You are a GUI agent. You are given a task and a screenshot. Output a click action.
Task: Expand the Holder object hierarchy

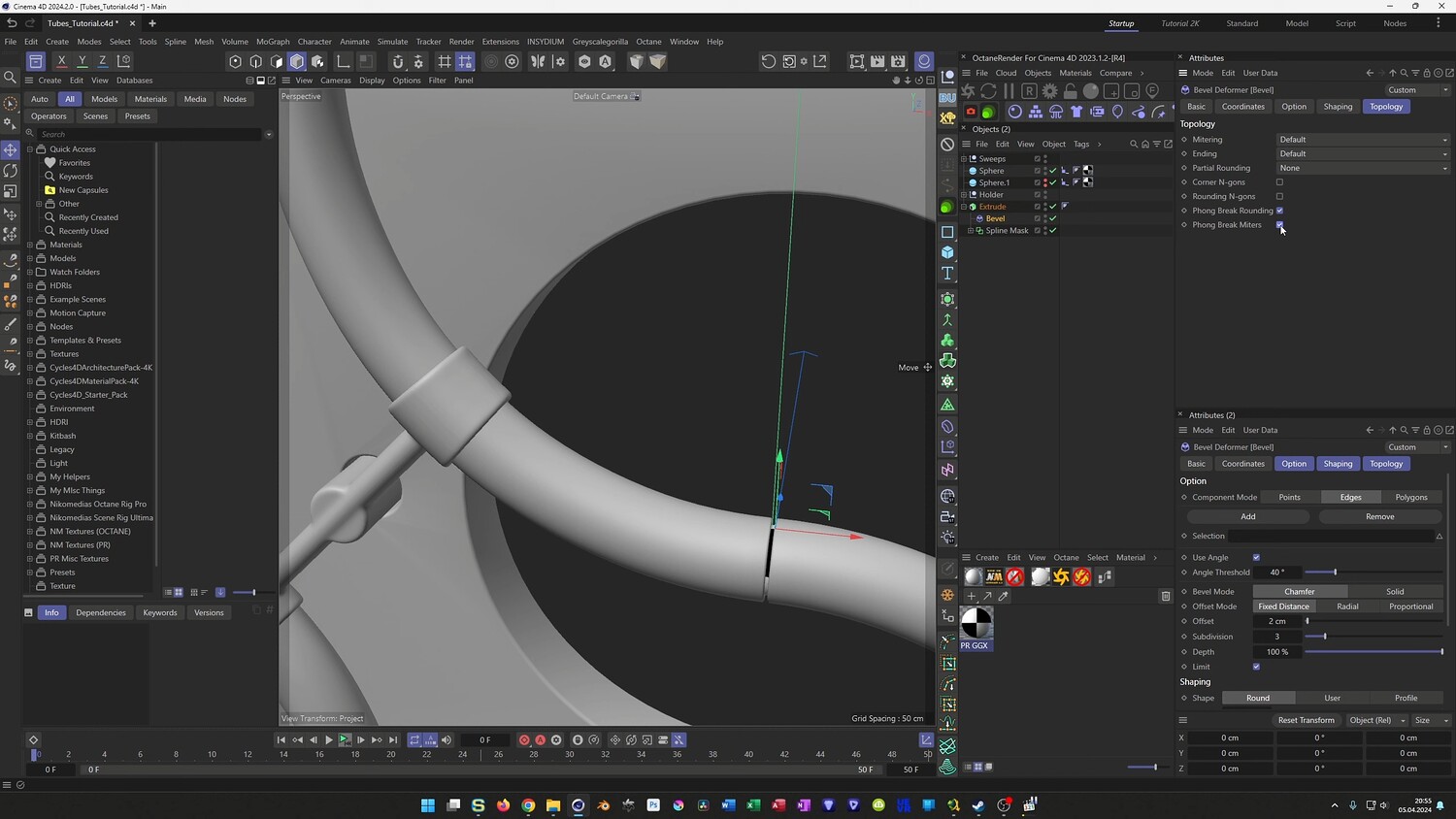(964, 194)
